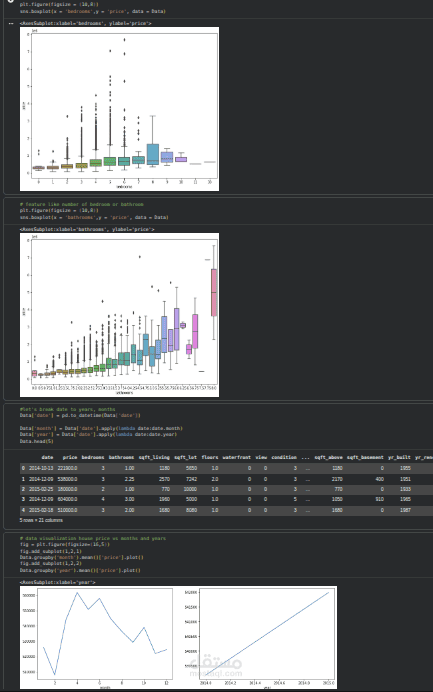Click the AxesSubplot xlabel='bathrooms' output text

point(87,229)
